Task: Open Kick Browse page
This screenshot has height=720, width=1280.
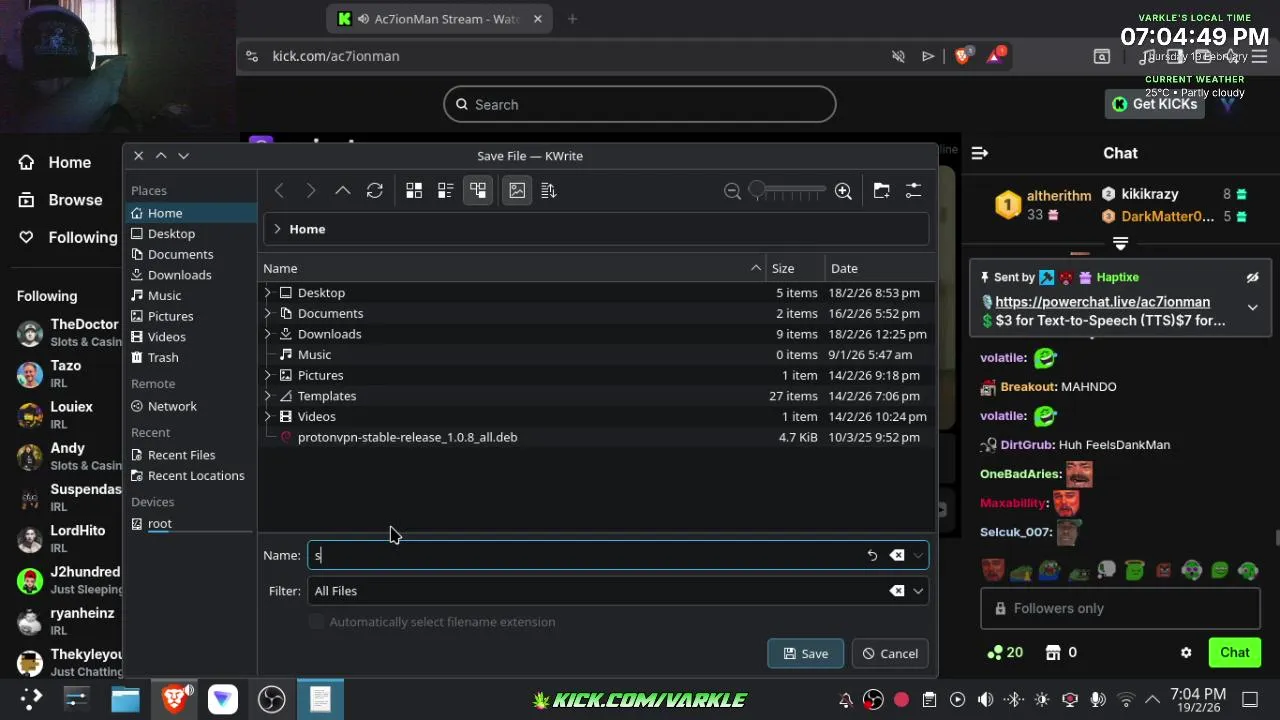Action: [x=62, y=200]
